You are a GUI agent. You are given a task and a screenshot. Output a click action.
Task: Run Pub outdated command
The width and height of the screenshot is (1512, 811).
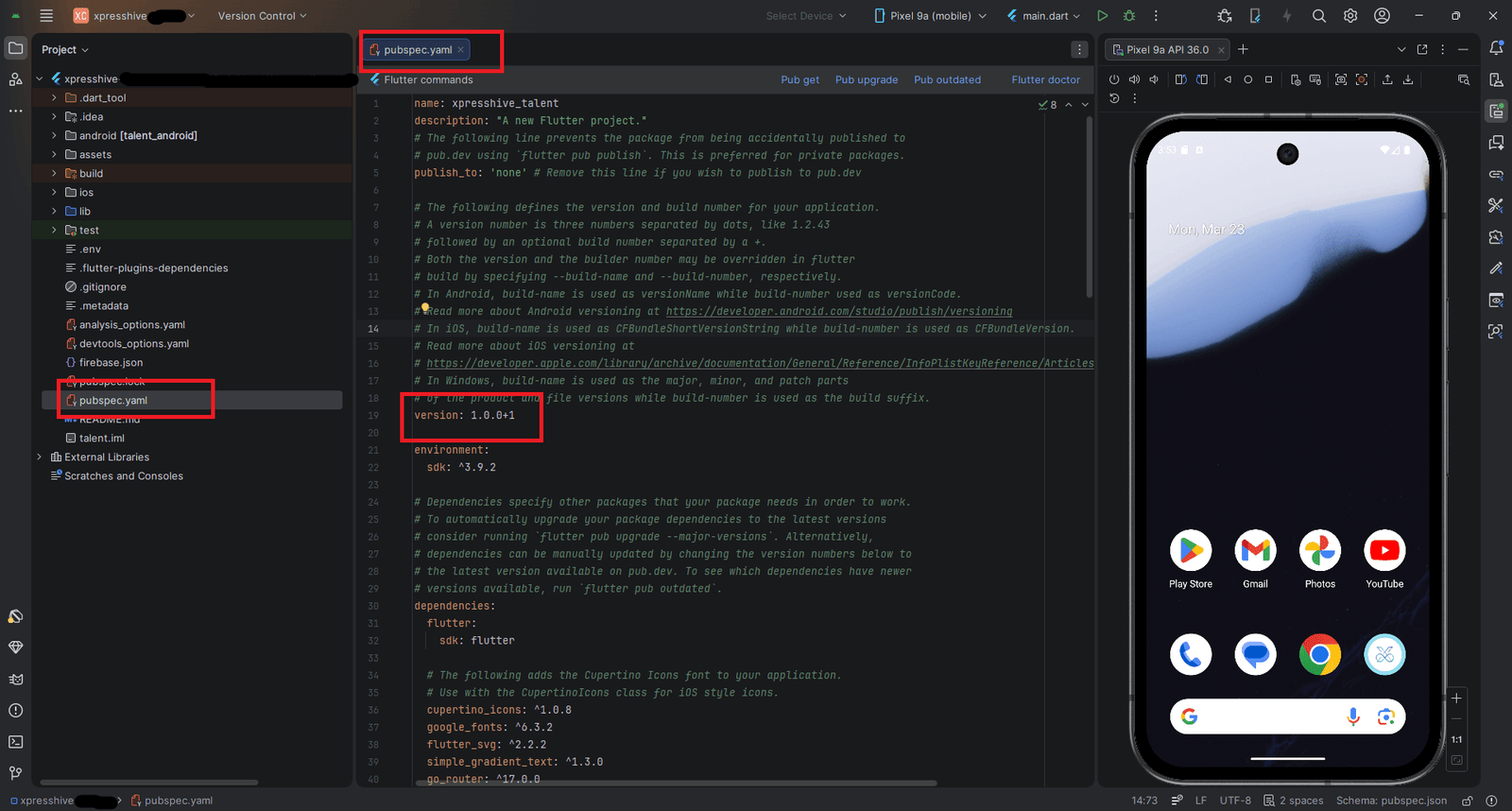click(x=947, y=79)
